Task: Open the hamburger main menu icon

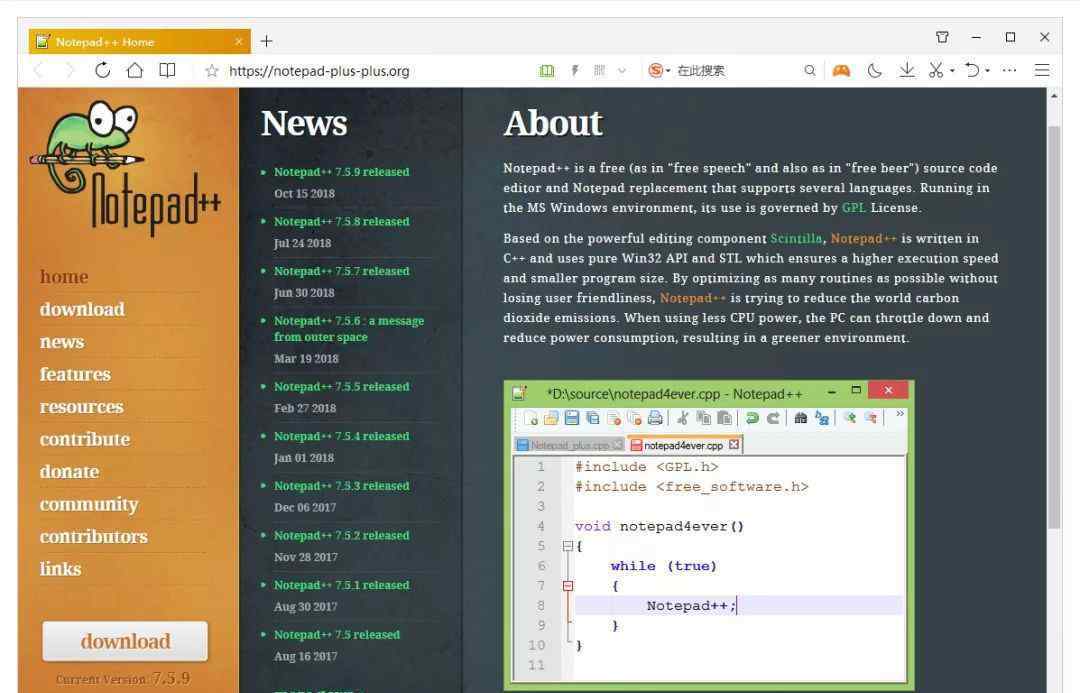Action: 1042,70
